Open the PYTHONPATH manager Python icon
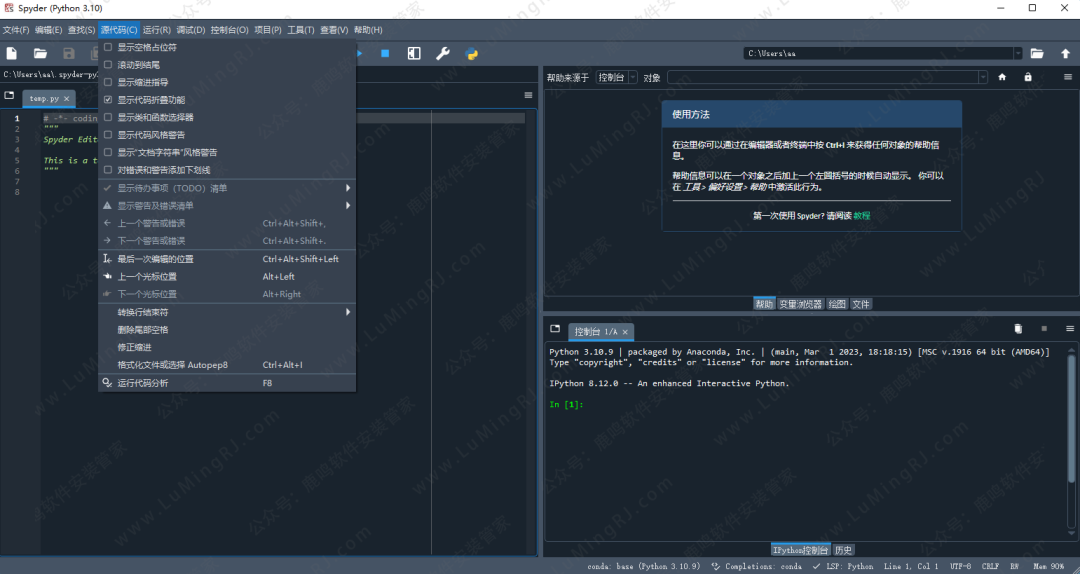 (471, 53)
